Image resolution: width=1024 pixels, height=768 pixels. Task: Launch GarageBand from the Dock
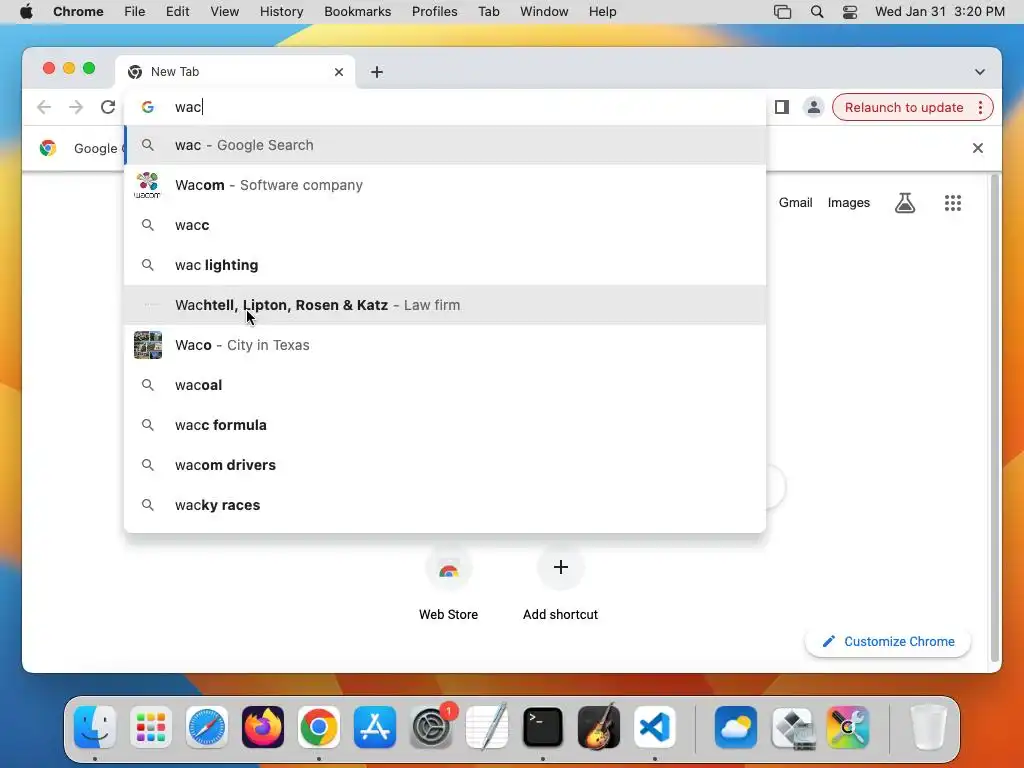tap(599, 727)
